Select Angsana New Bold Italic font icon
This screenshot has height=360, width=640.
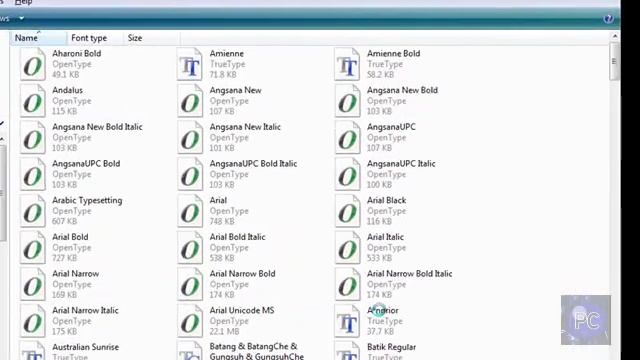point(33,138)
